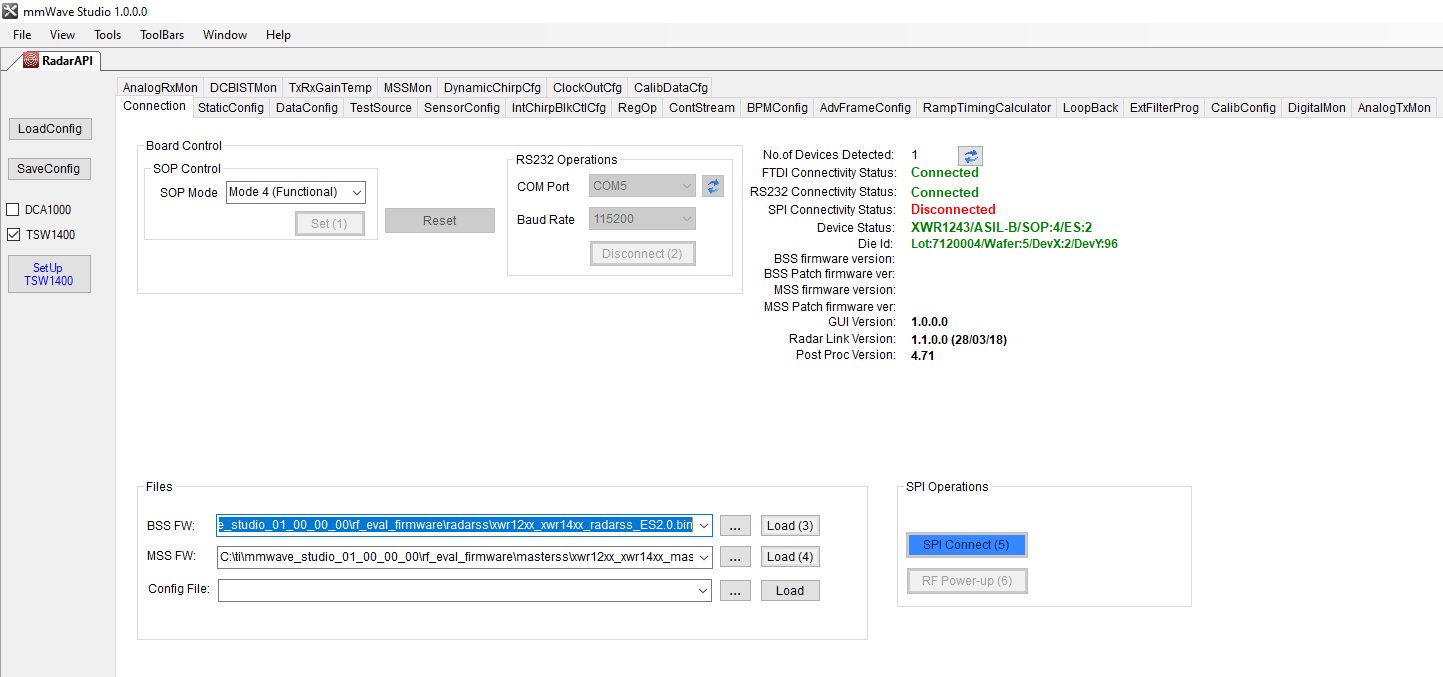Viewport: 1443px width, 677px height.
Task: Click the Disconnect (2) button
Action: click(x=643, y=253)
